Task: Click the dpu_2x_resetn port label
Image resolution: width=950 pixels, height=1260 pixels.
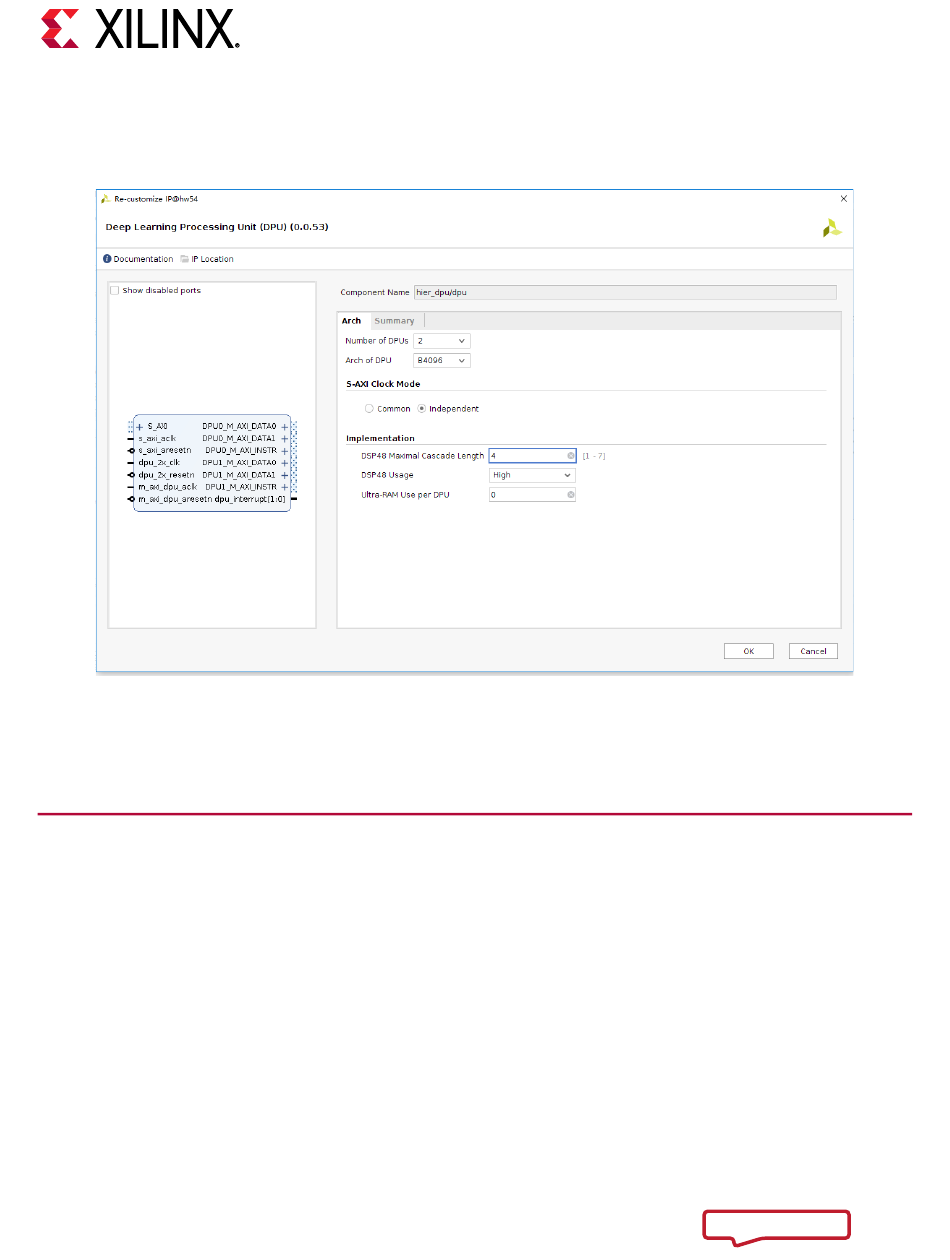Action: pyautogui.click(x=165, y=475)
